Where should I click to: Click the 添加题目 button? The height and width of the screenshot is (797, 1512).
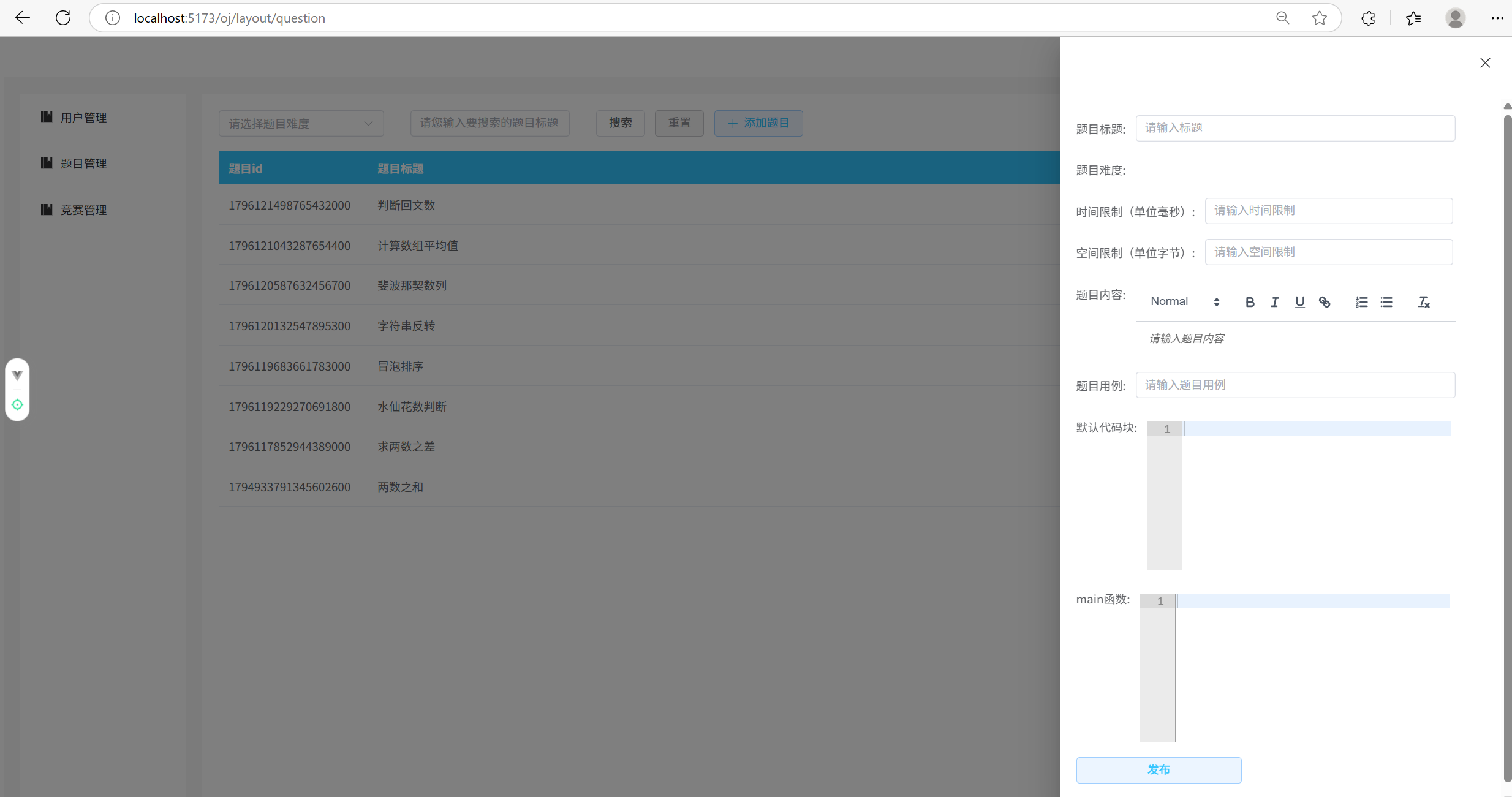[758, 123]
